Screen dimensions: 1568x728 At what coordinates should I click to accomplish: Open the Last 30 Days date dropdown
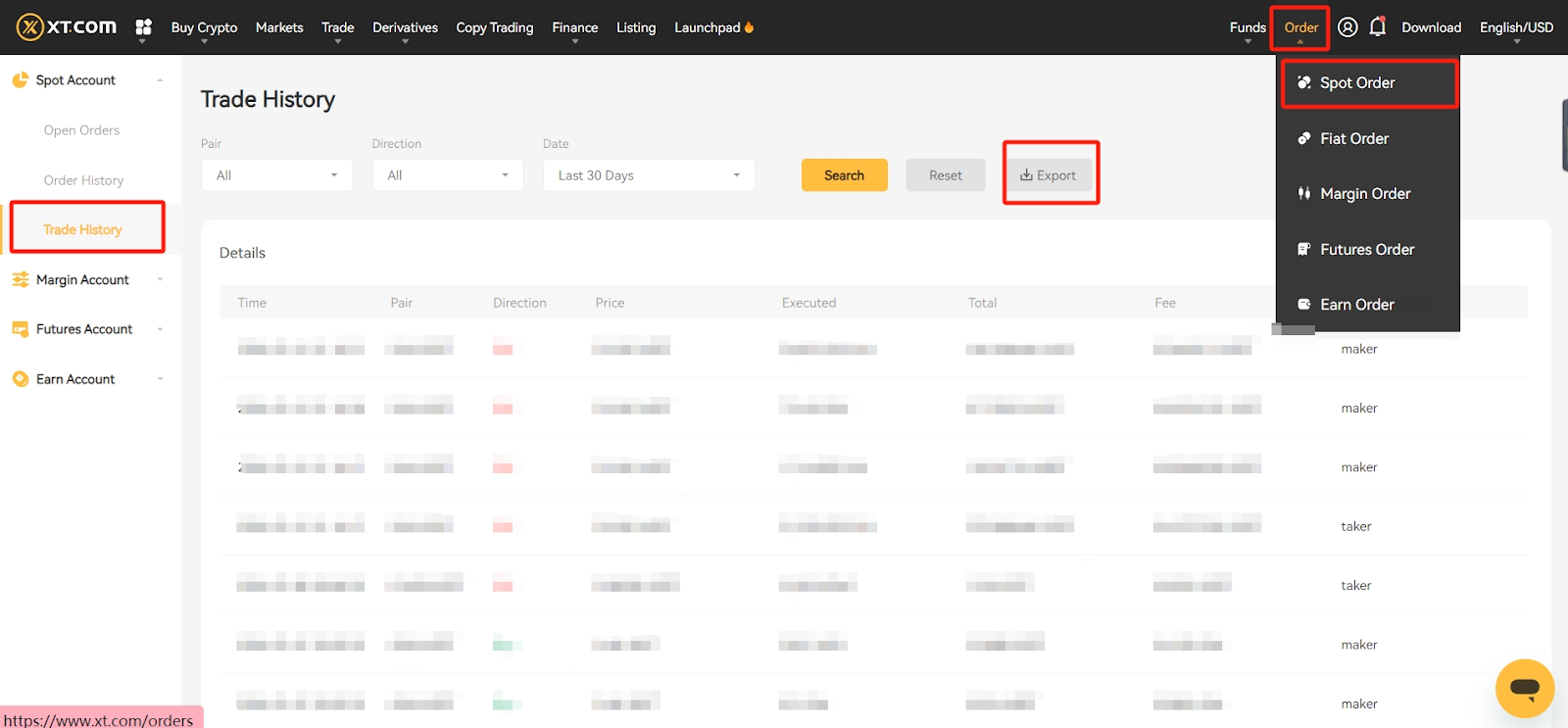click(648, 175)
